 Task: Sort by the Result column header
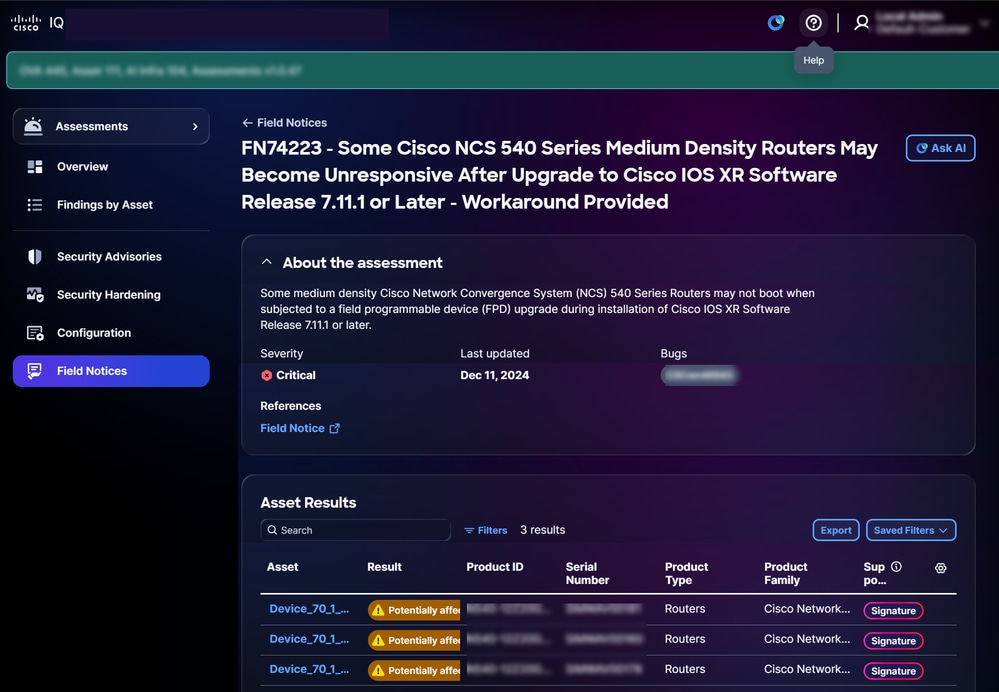point(384,566)
